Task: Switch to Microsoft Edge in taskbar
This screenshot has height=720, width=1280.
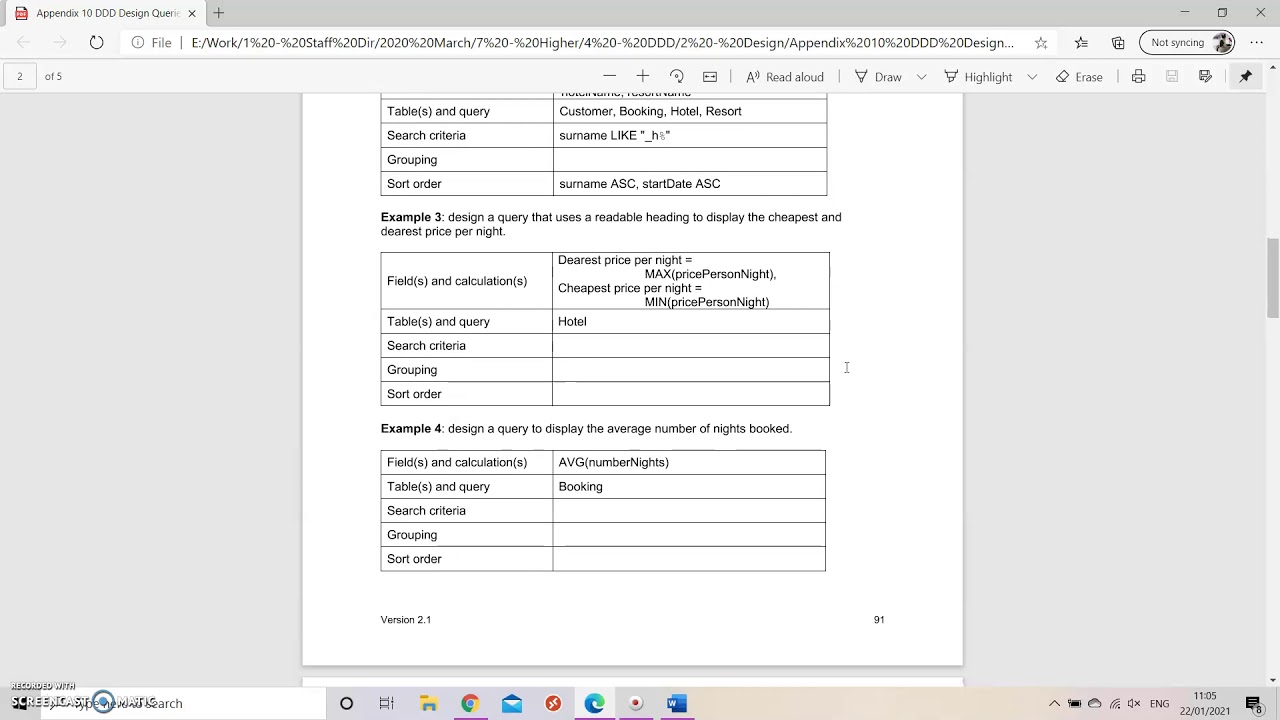Action: pyautogui.click(x=594, y=704)
